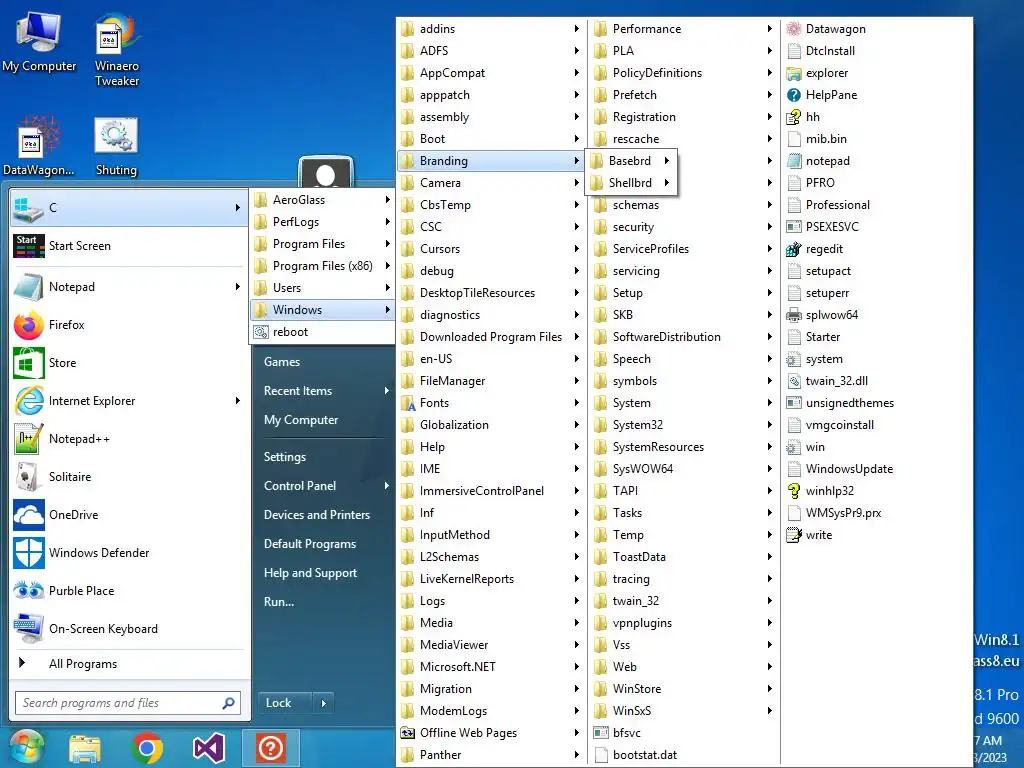
Task: Launch Firefox from the Start menu
Action: click(x=129, y=325)
